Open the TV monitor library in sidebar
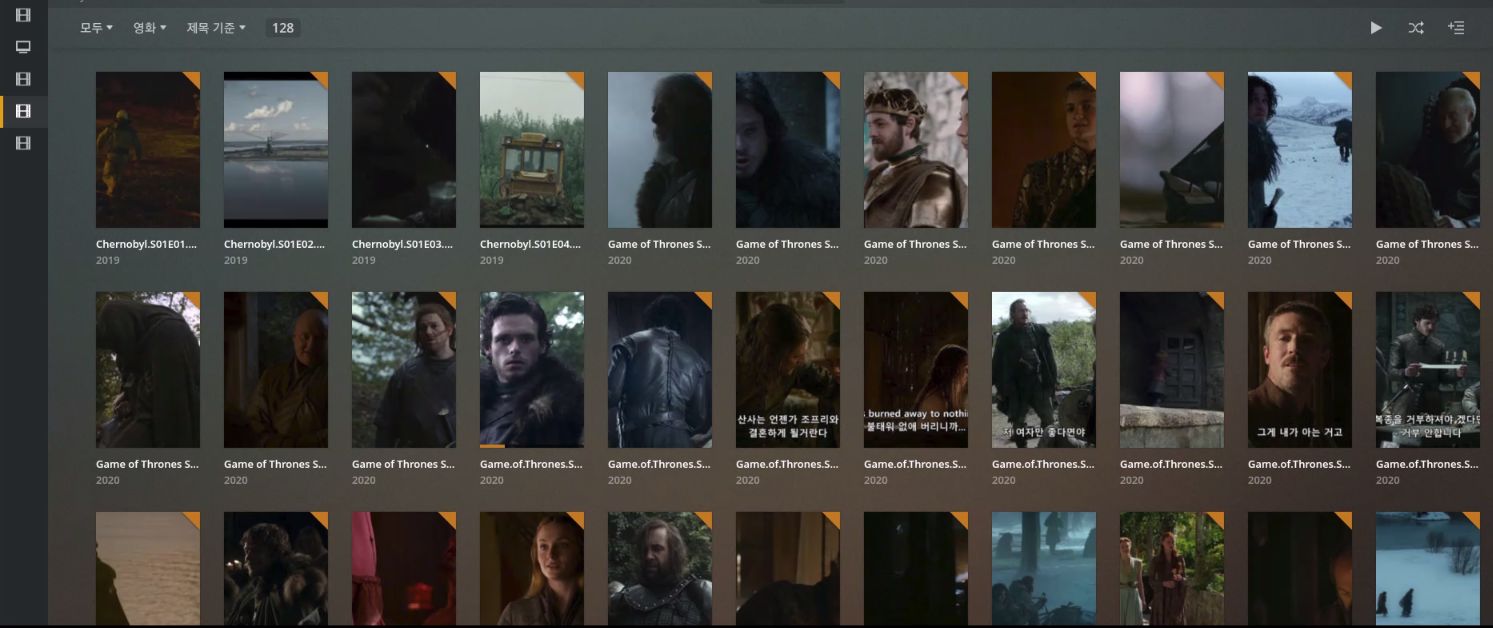The height and width of the screenshot is (628, 1493). click(x=23, y=47)
